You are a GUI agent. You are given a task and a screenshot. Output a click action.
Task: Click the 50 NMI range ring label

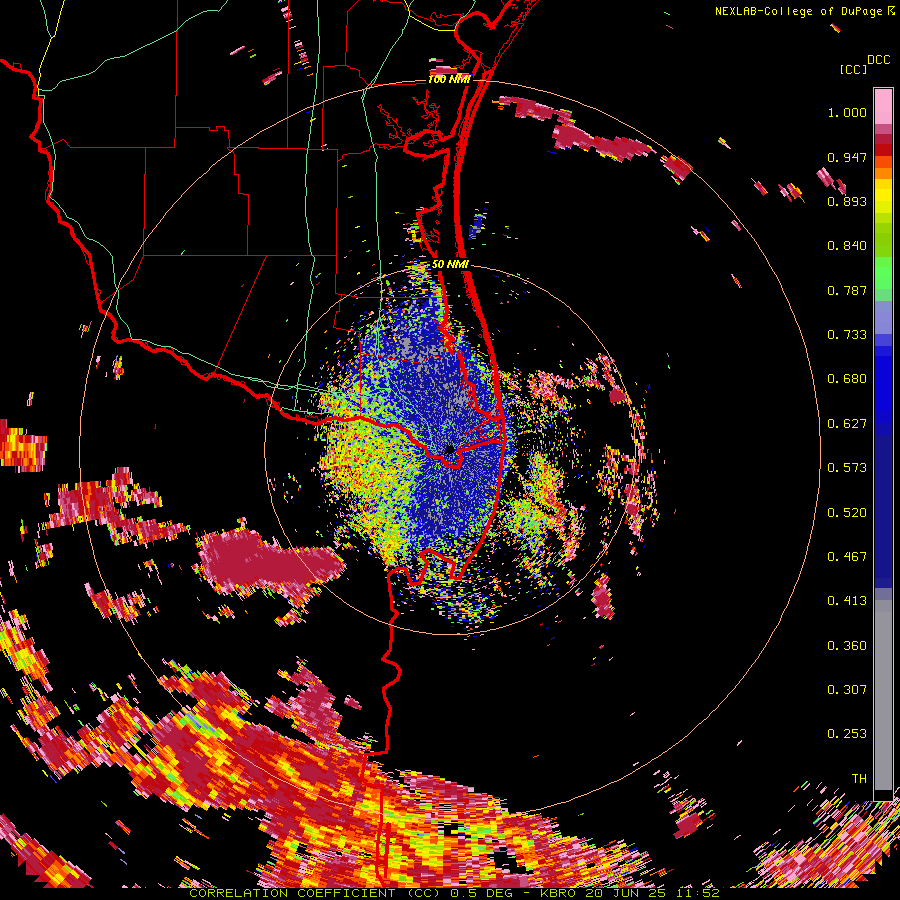click(x=450, y=264)
